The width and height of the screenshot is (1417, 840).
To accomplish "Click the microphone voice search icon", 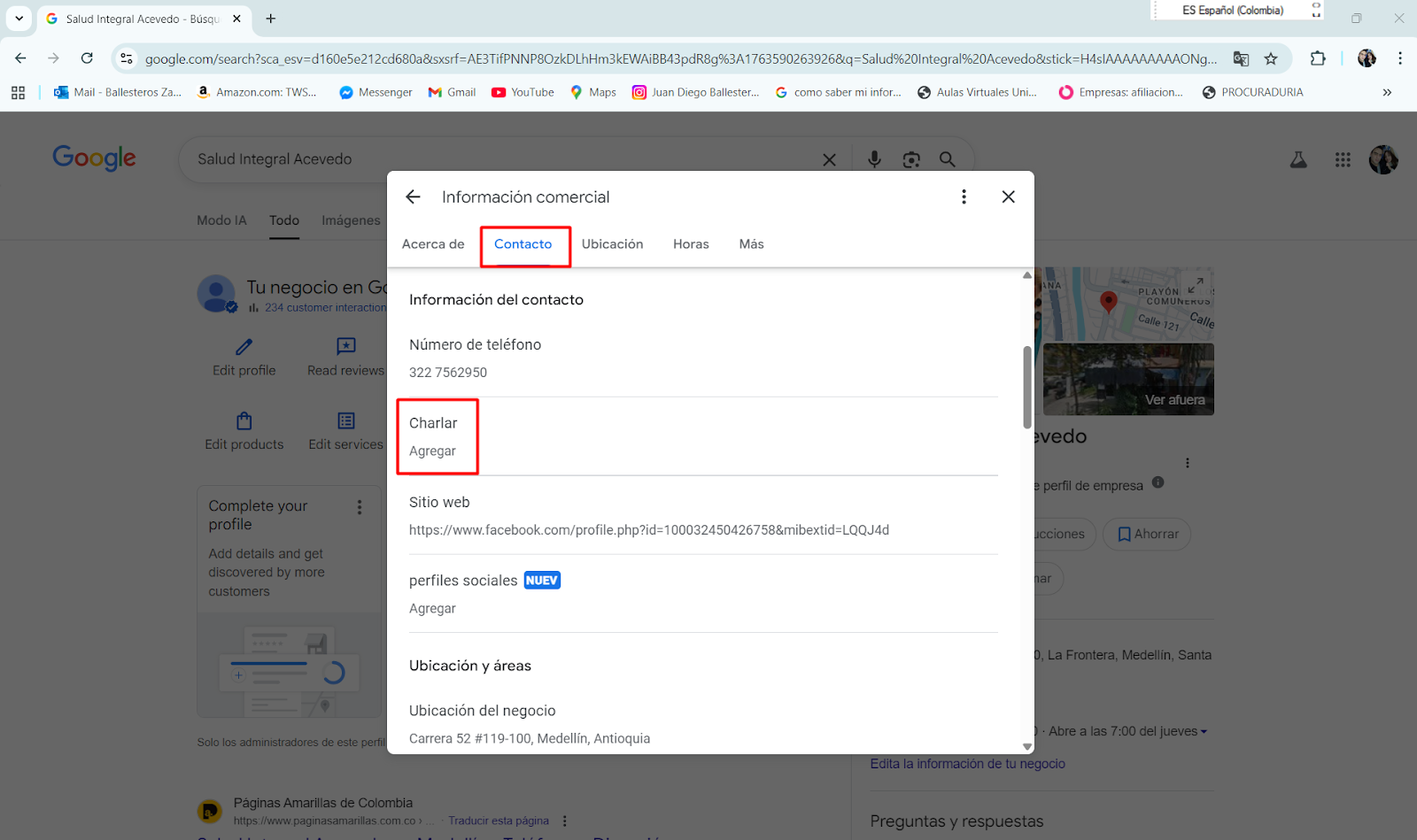I will point(874,159).
